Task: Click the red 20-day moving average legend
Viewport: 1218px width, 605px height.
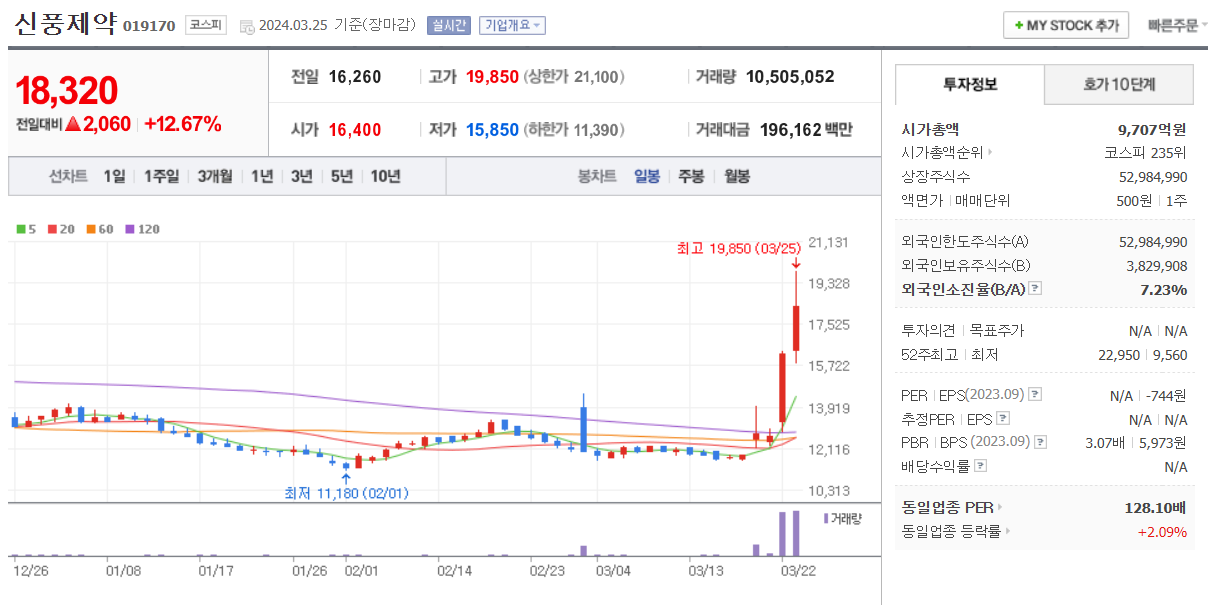Action: (60, 229)
